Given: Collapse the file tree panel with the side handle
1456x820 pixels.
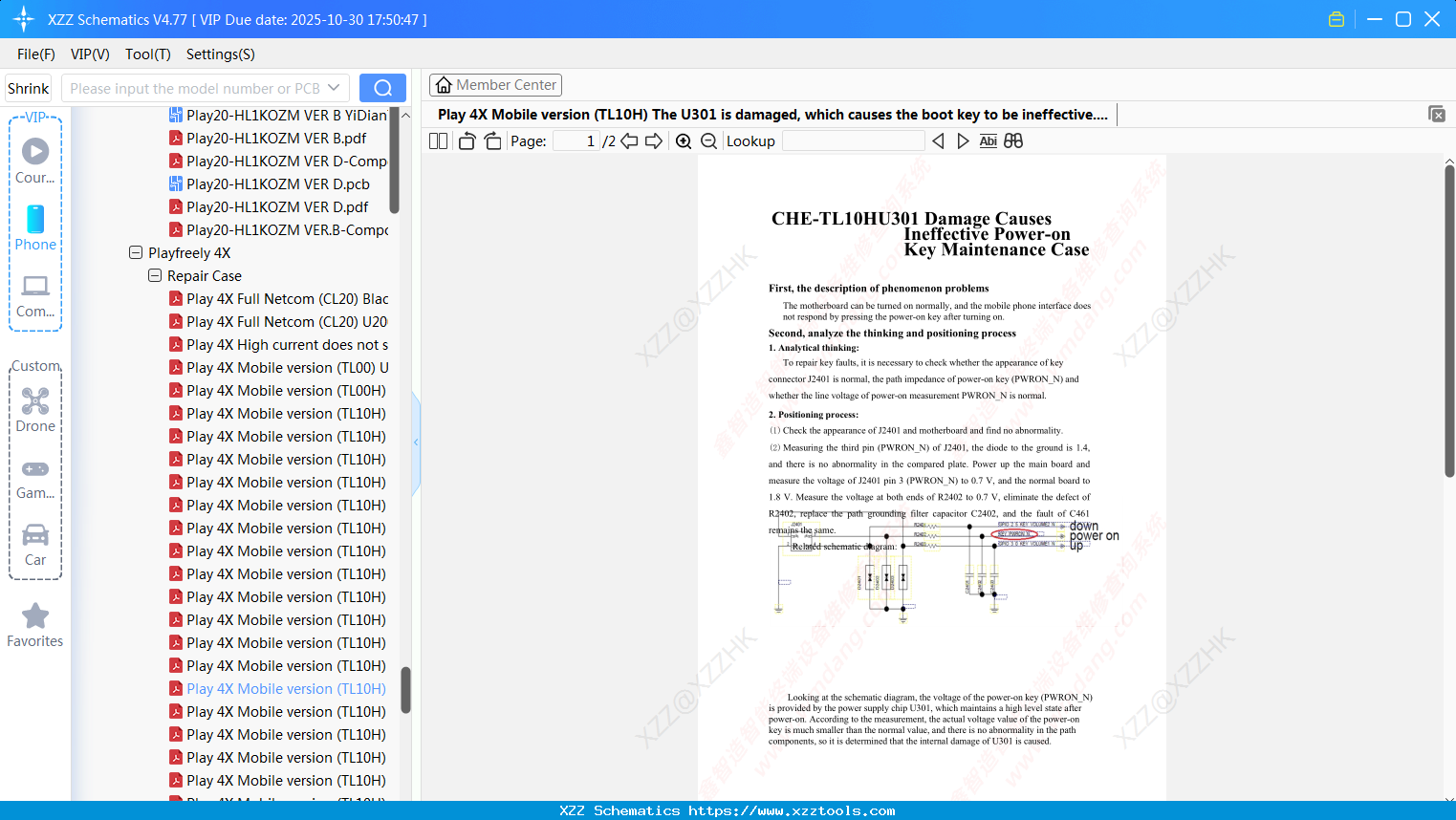Looking at the screenshot, I should pyautogui.click(x=416, y=442).
